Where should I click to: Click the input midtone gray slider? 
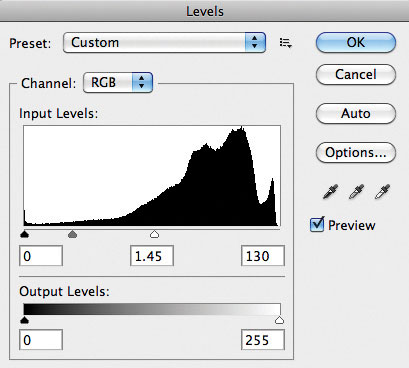(x=72, y=234)
